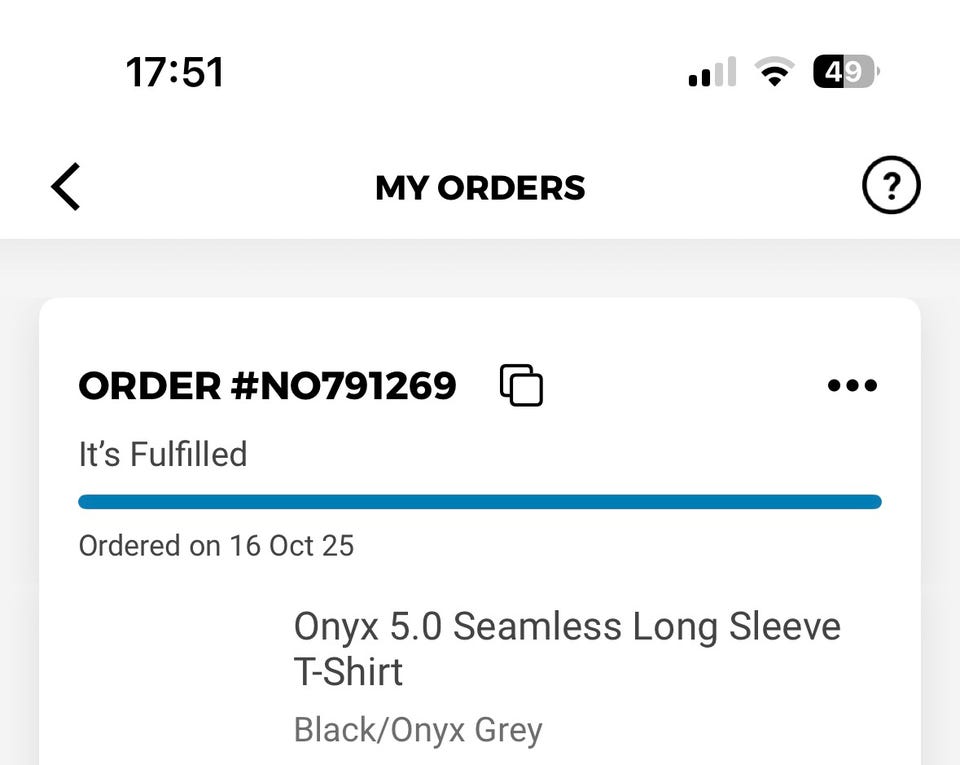
Task: Open the three-dot order options menu
Action: [x=853, y=386]
